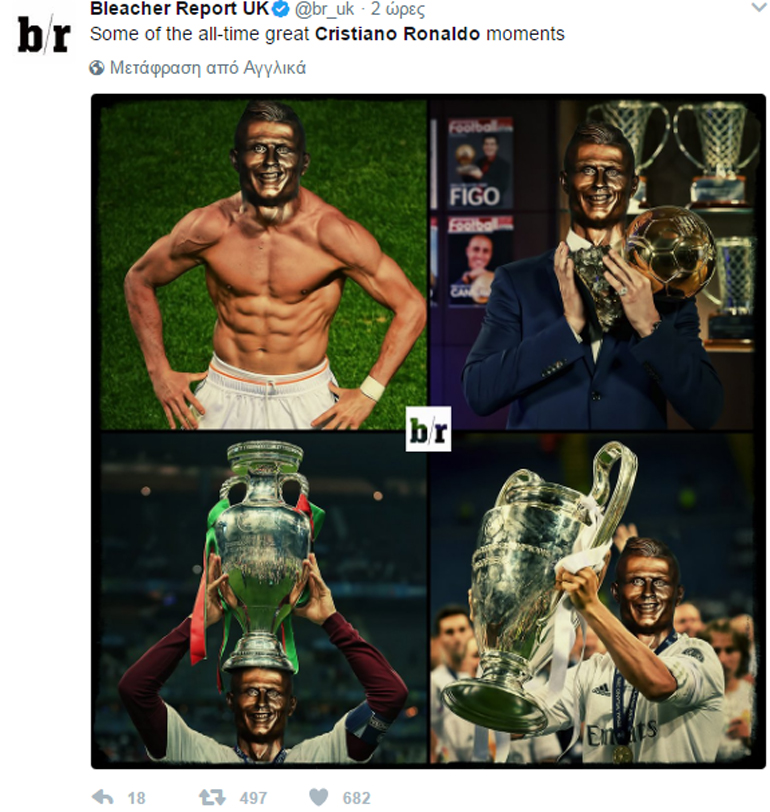Click the retweet icon
The height and width of the screenshot is (812, 770).
pos(212,797)
